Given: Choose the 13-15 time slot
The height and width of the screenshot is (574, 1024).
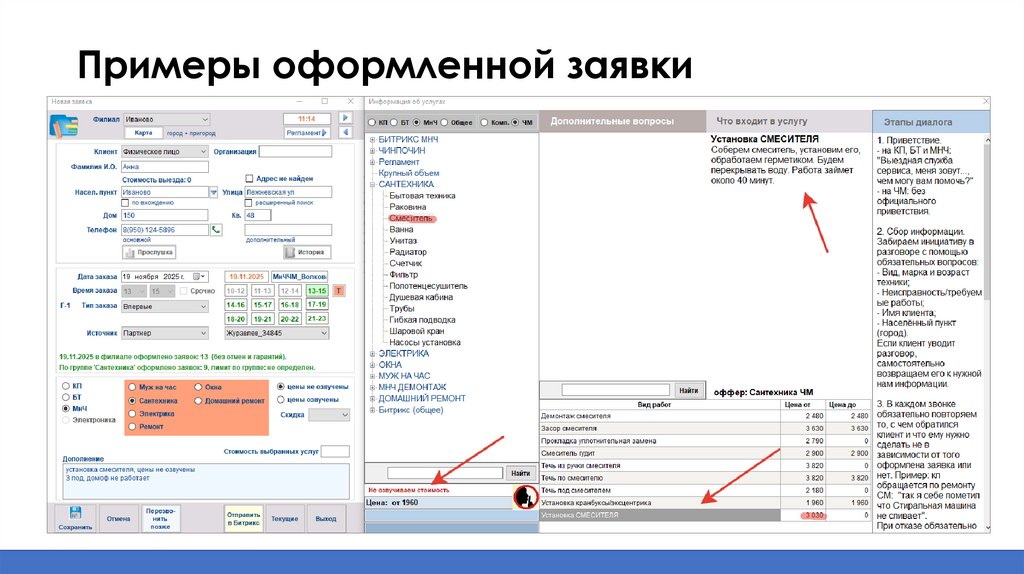Looking at the screenshot, I should pyautogui.click(x=317, y=291).
